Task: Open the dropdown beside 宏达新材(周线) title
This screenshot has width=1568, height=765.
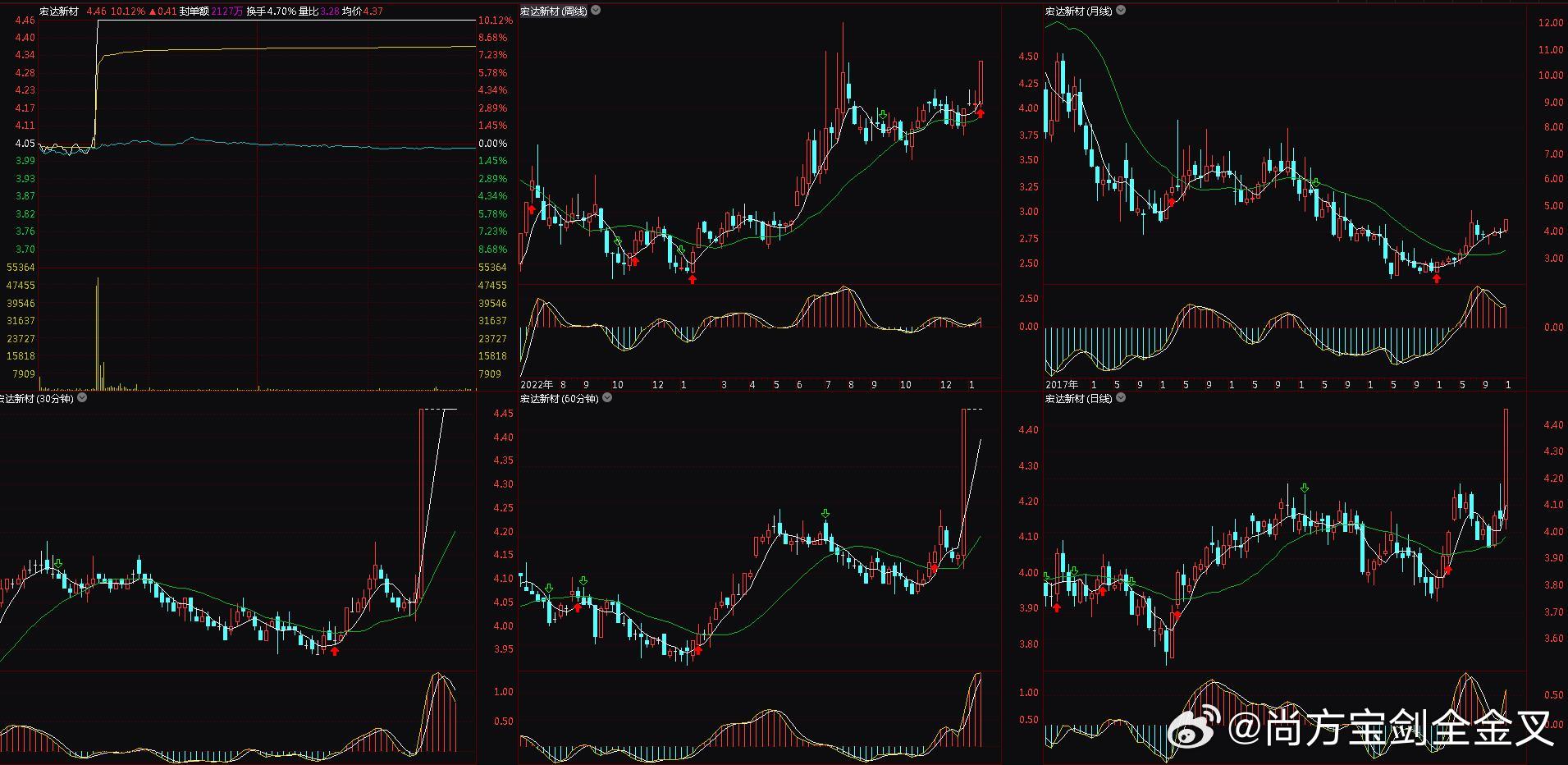Action: (x=596, y=11)
